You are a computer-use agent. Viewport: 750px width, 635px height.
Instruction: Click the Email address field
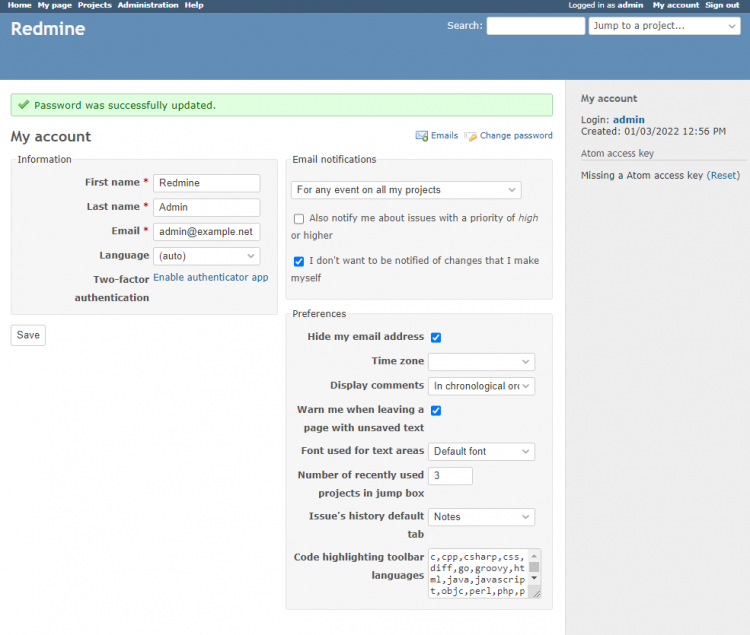click(x=207, y=232)
